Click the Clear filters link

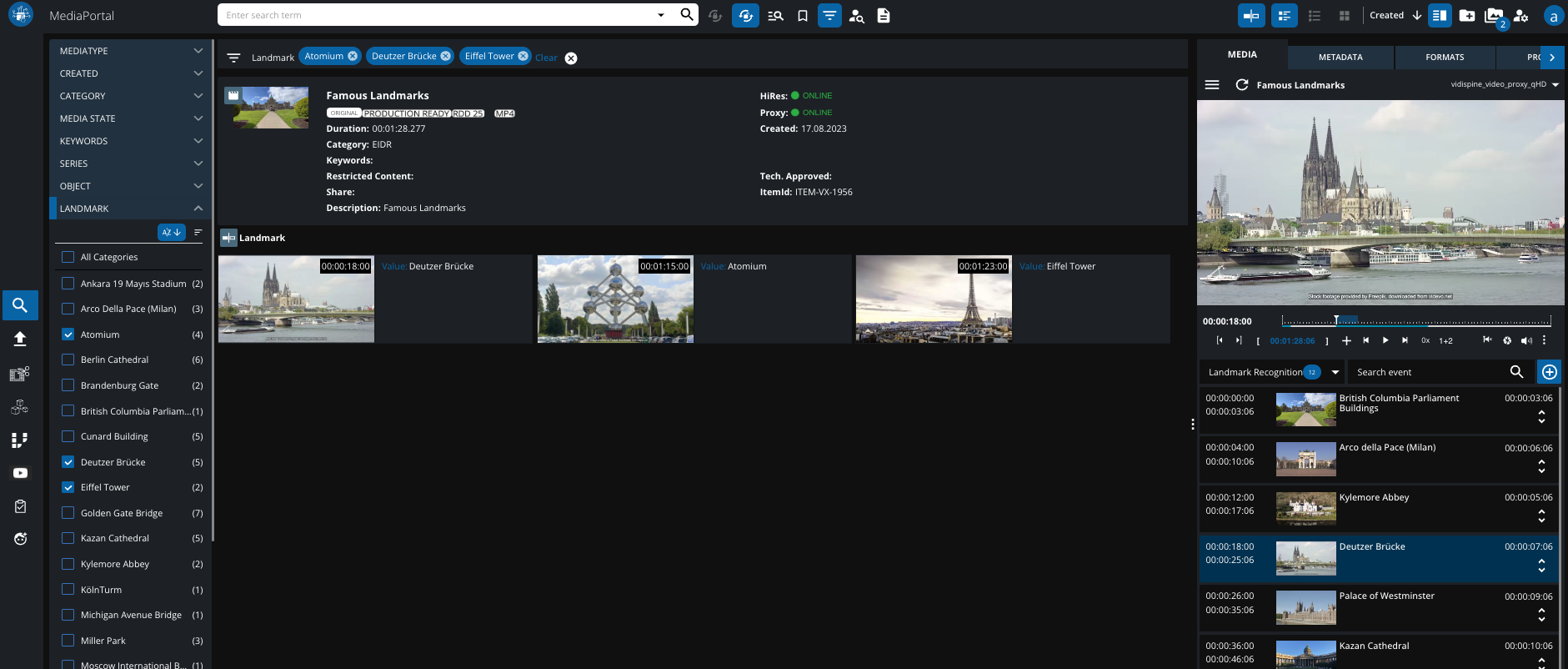546,58
